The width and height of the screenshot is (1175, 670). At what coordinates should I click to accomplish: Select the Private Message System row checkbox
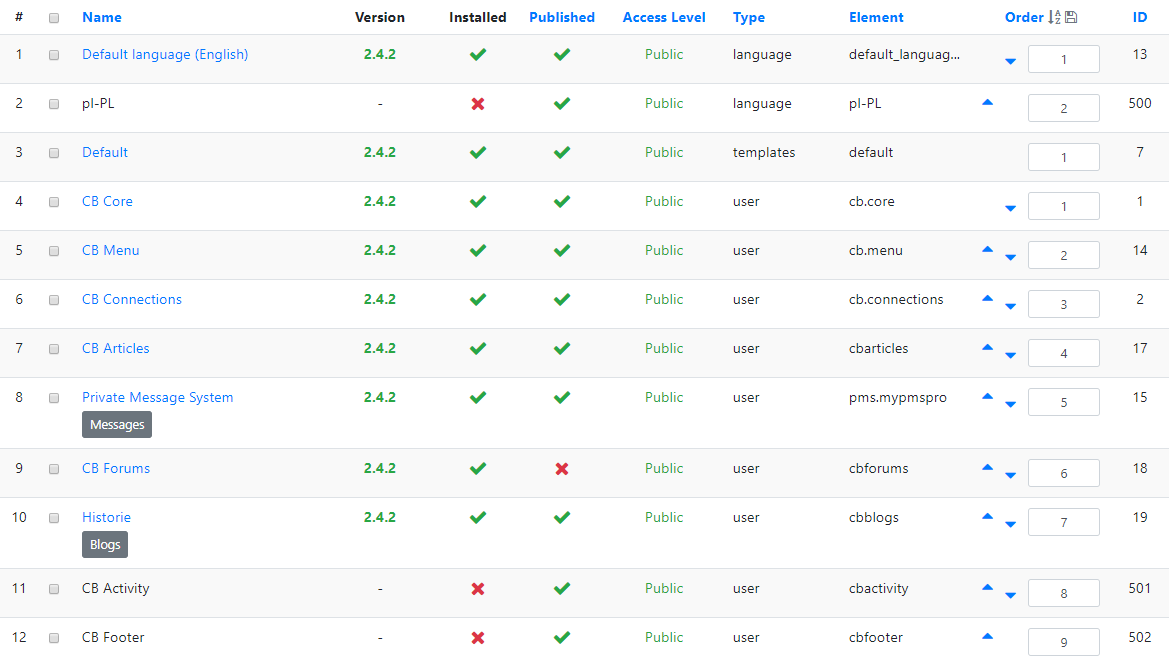point(54,398)
